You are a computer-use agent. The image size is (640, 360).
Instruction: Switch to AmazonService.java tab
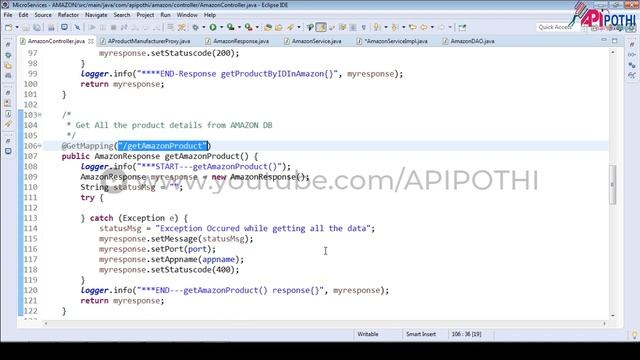313,41
